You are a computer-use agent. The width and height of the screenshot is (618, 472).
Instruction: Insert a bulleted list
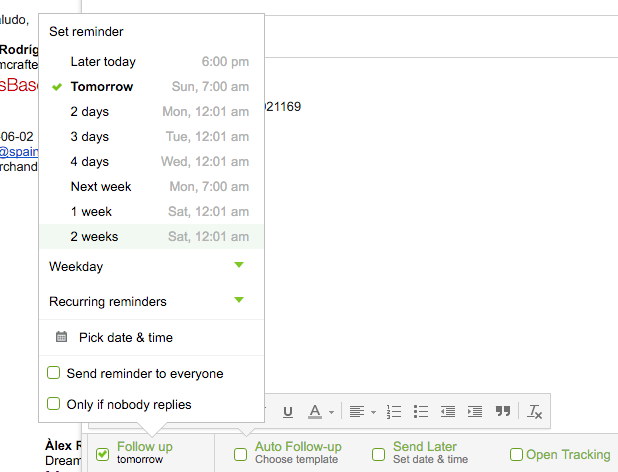[421, 411]
